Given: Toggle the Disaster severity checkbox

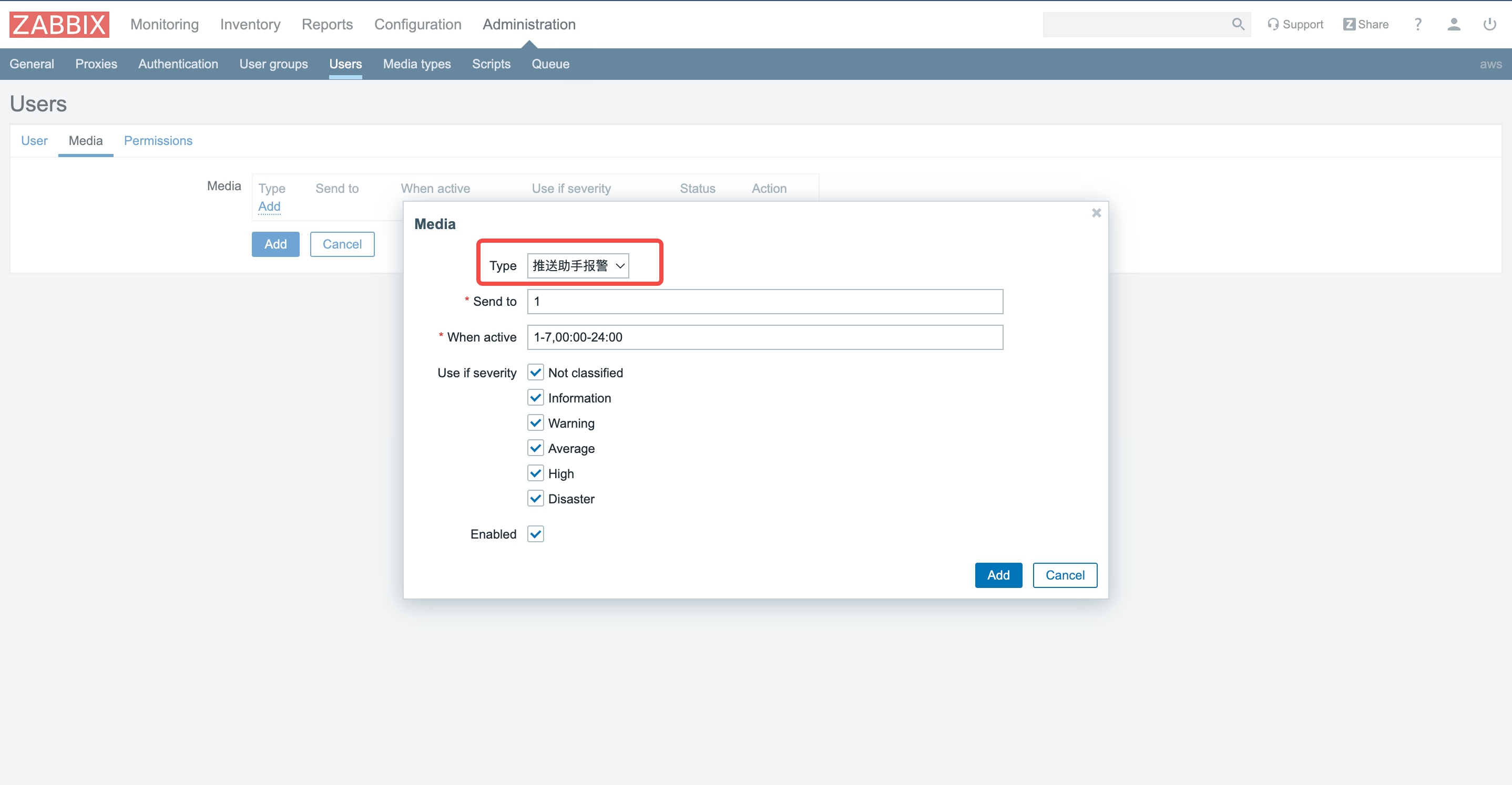Looking at the screenshot, I should coord(535,499).
